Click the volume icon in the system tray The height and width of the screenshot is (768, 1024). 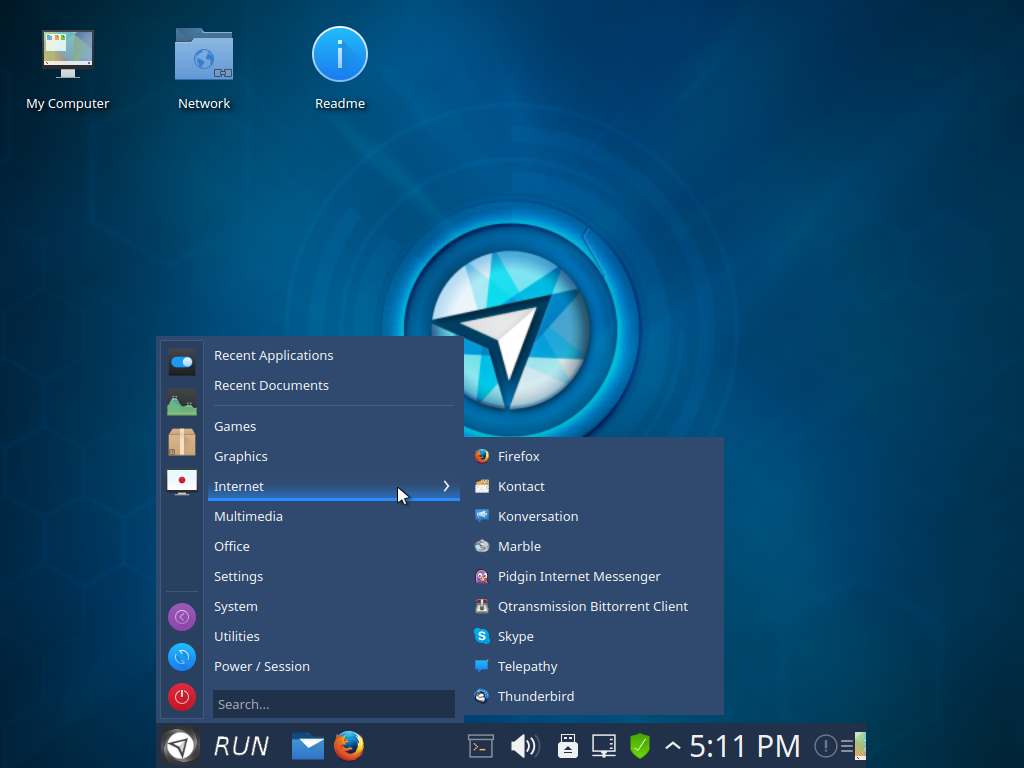point(525,745)
